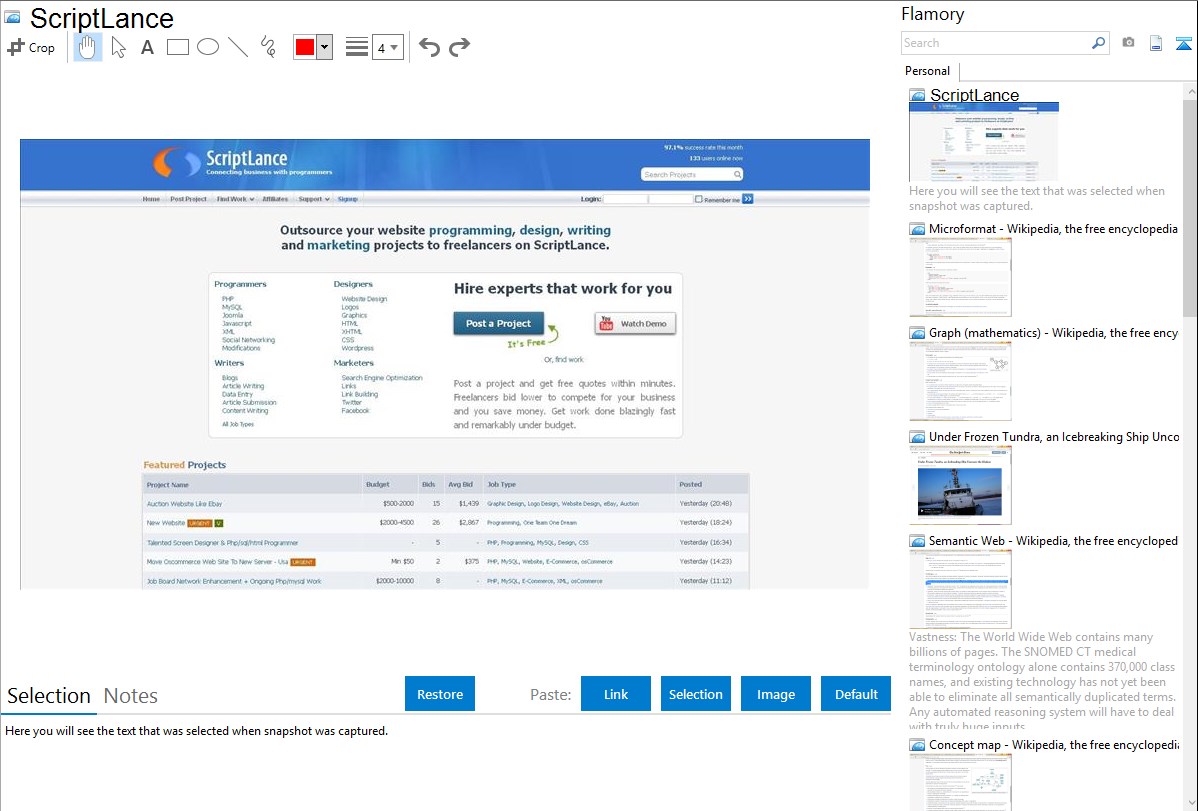This screenshot has height=811, width=1198.
Task: Open the Under Frozen Tundra snapshot thumbnail
Action: [960, 485]
